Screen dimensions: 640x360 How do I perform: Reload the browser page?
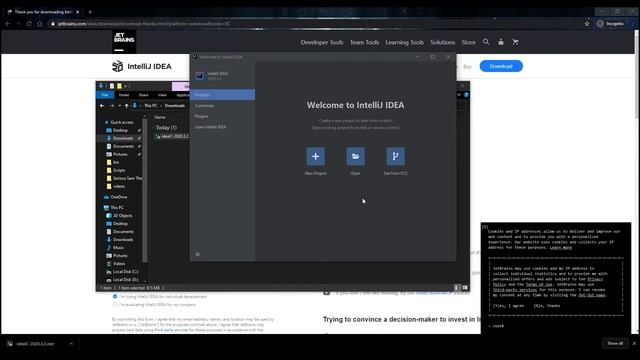[29, 24]
